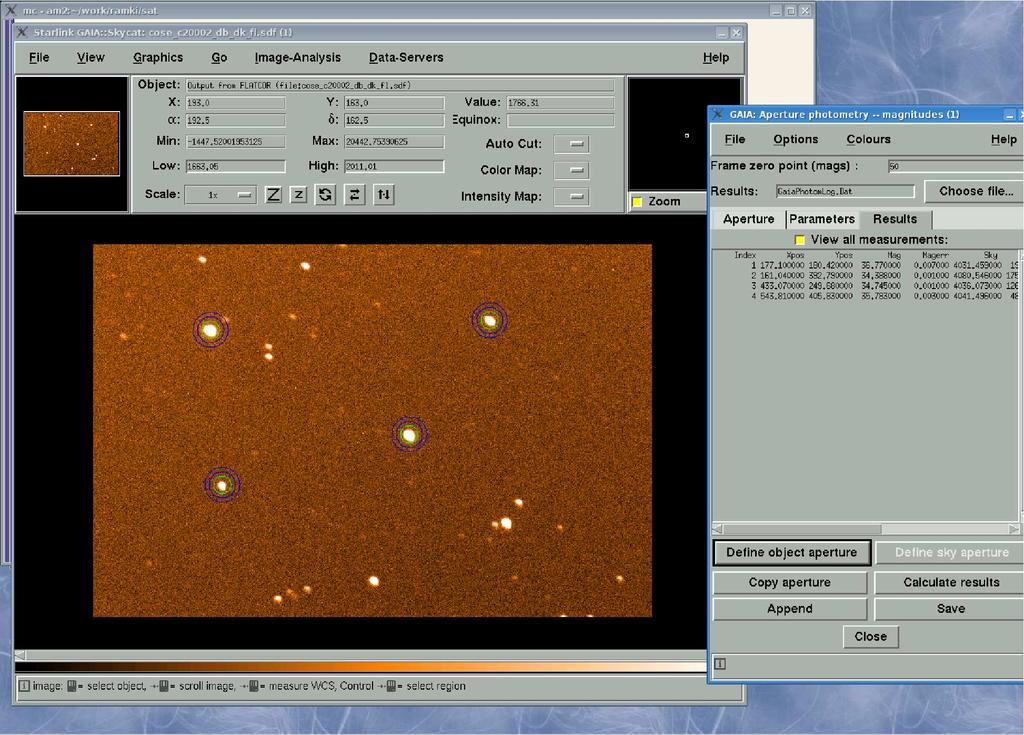Click the info icon in the GAIA status bar
The image size is (1024, 735).
tap(24, 686)
